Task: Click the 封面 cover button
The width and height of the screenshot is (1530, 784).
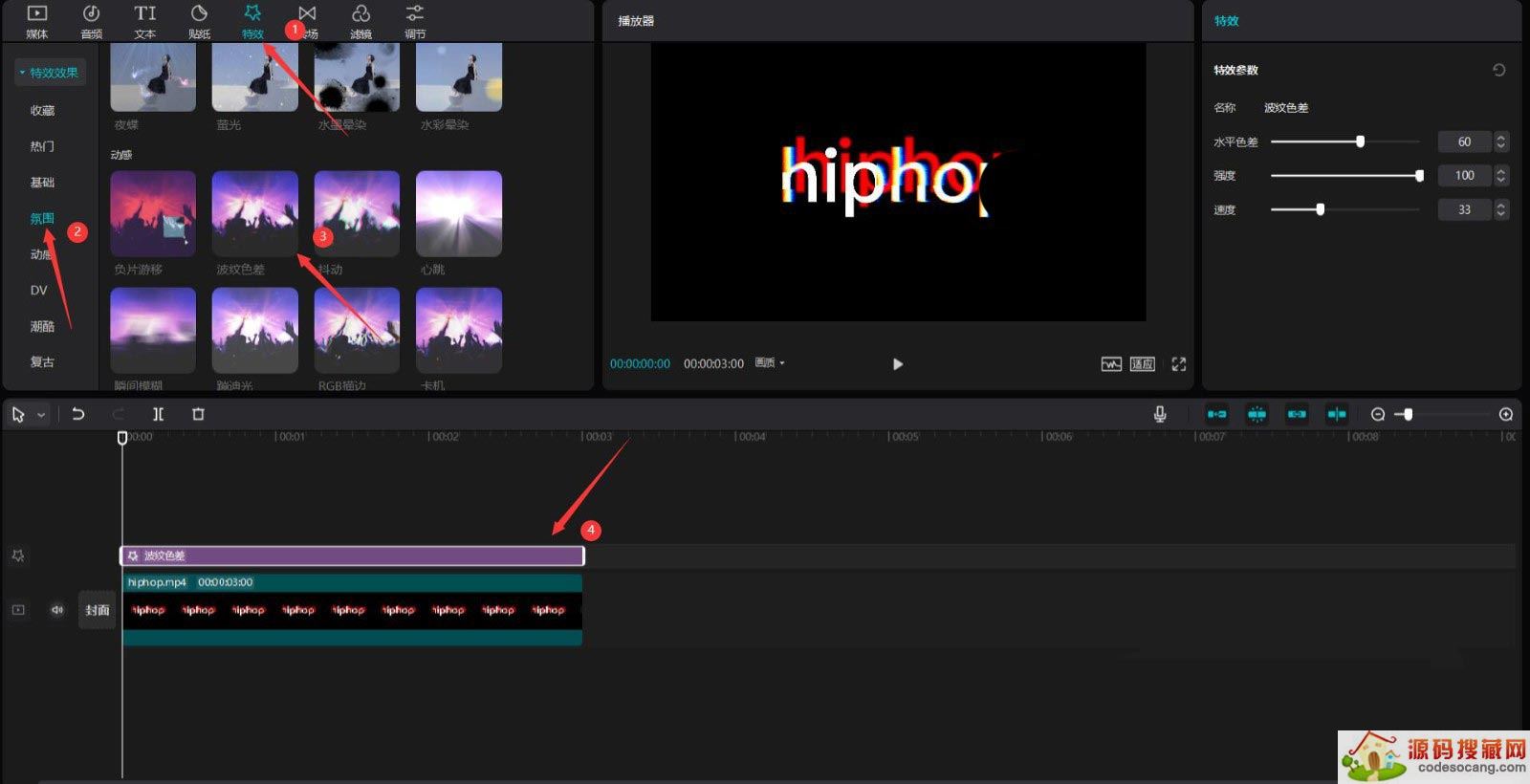Action: 98,610
